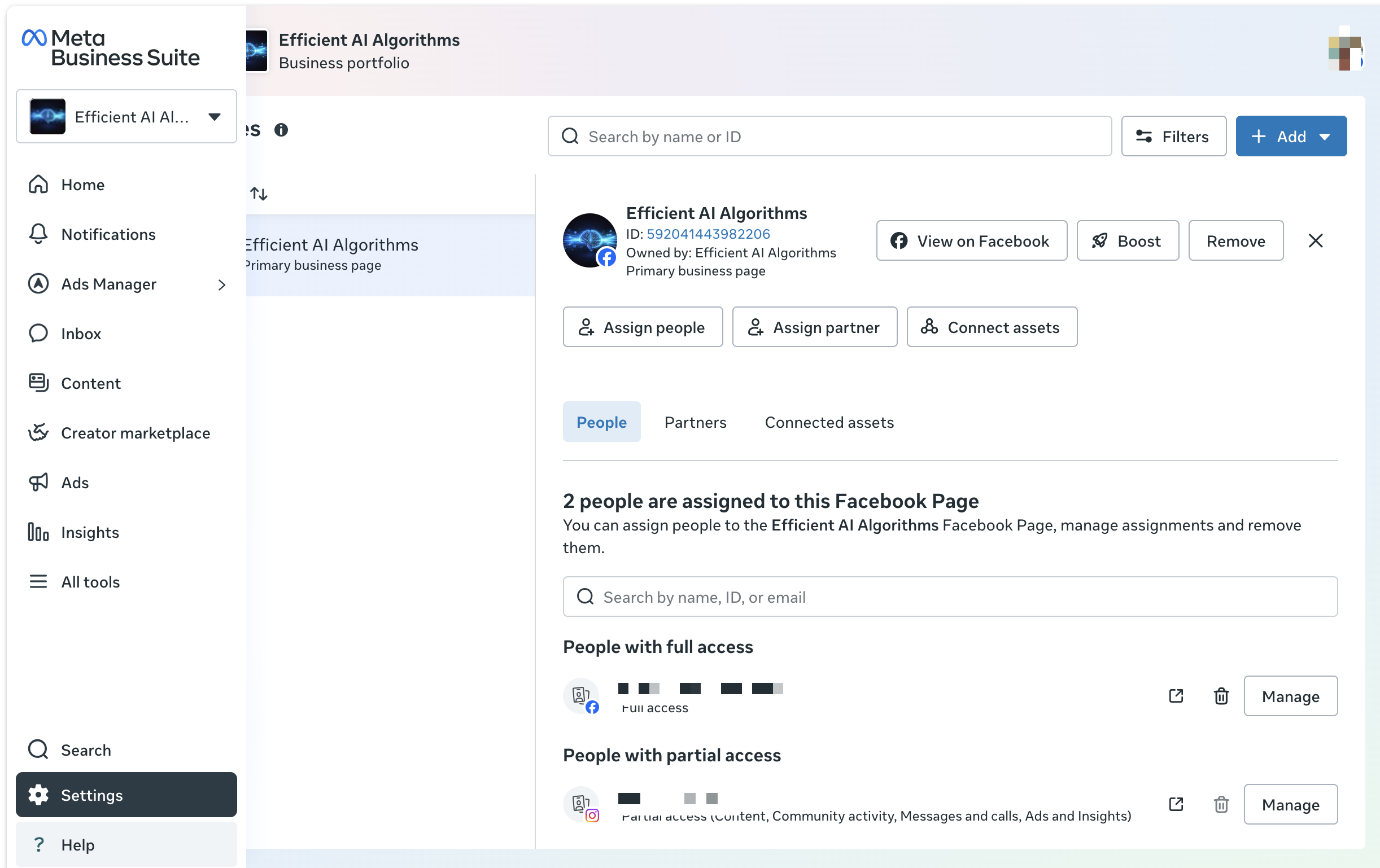Click trash icon for partial access person
Screen dimensions: 1380x868
1221,804
